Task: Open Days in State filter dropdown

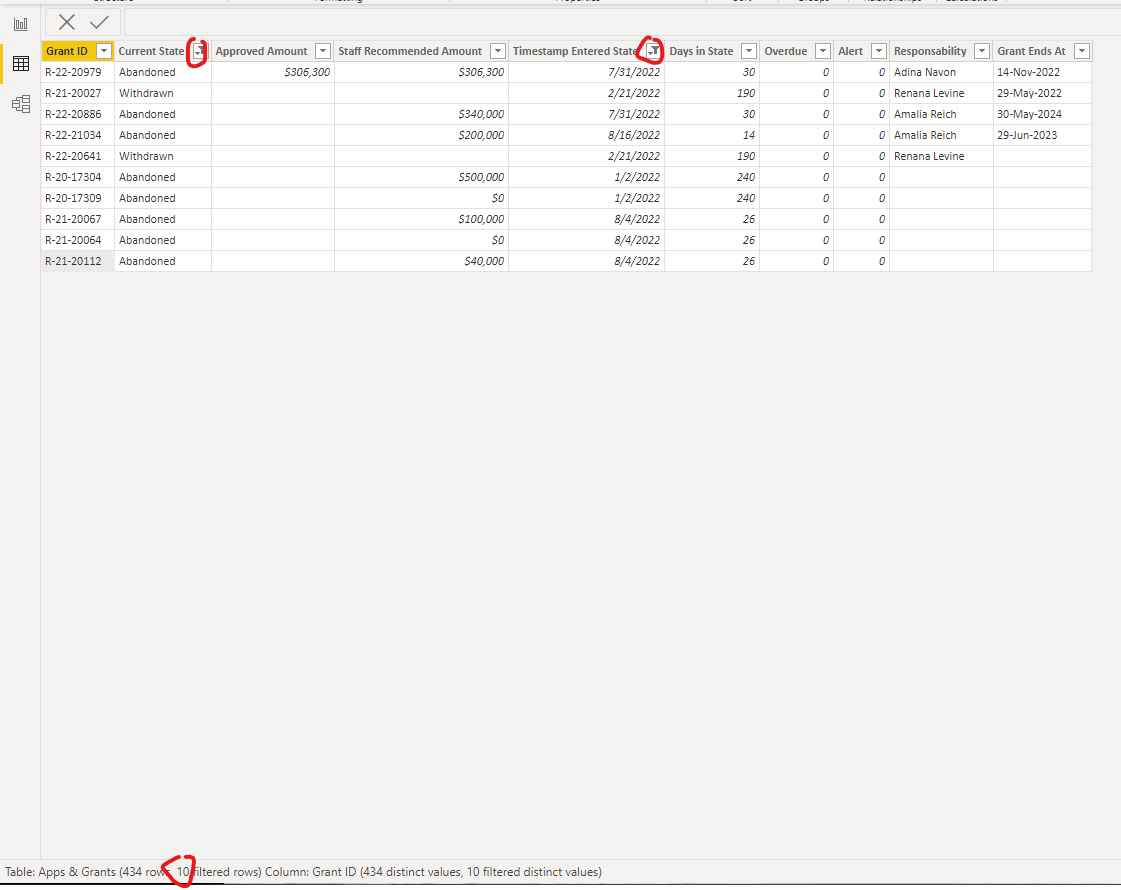Action: tap(749, 51)
